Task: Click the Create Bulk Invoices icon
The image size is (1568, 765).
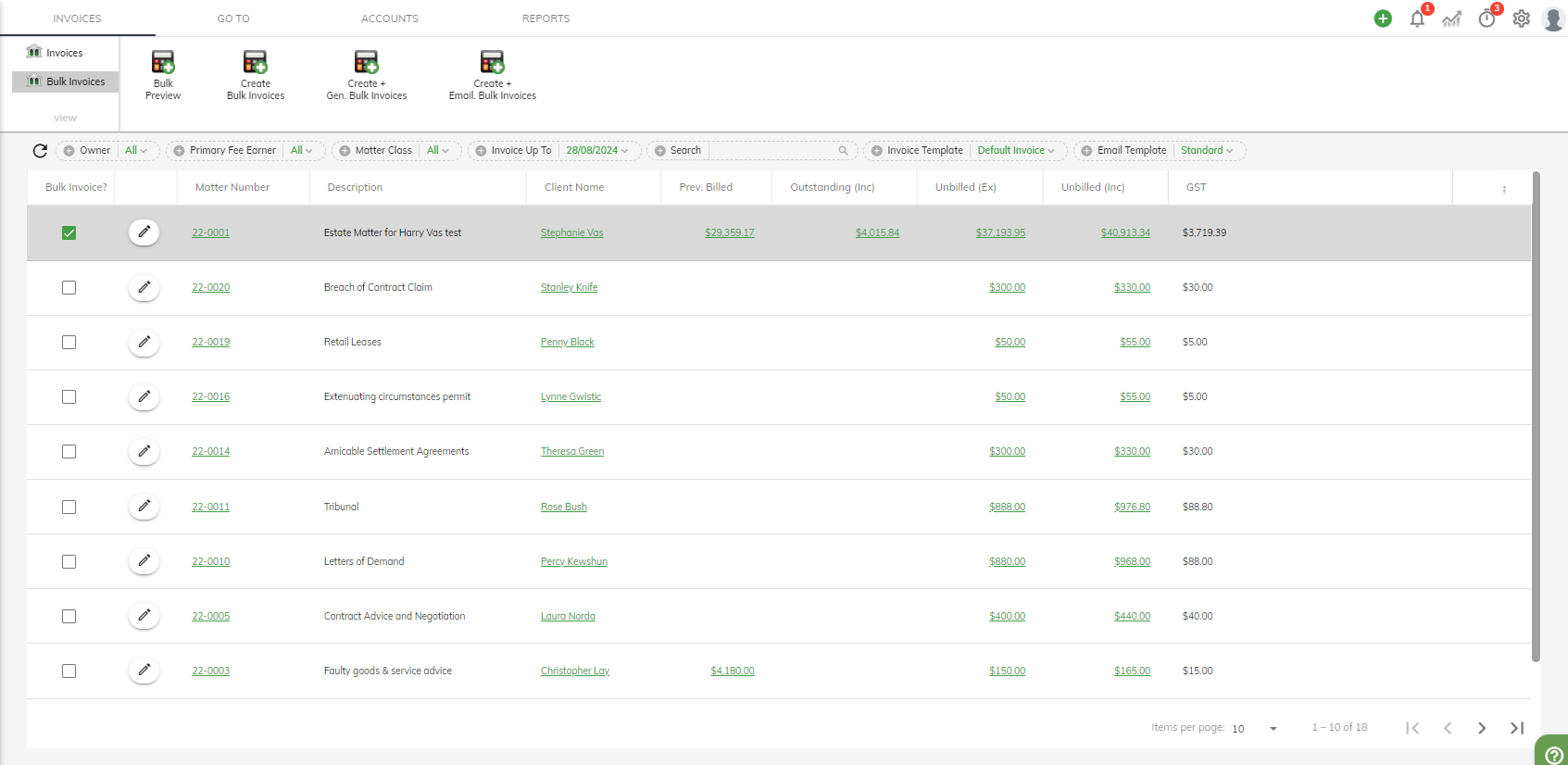Action: pyautogui.click(x=255, y=62)
